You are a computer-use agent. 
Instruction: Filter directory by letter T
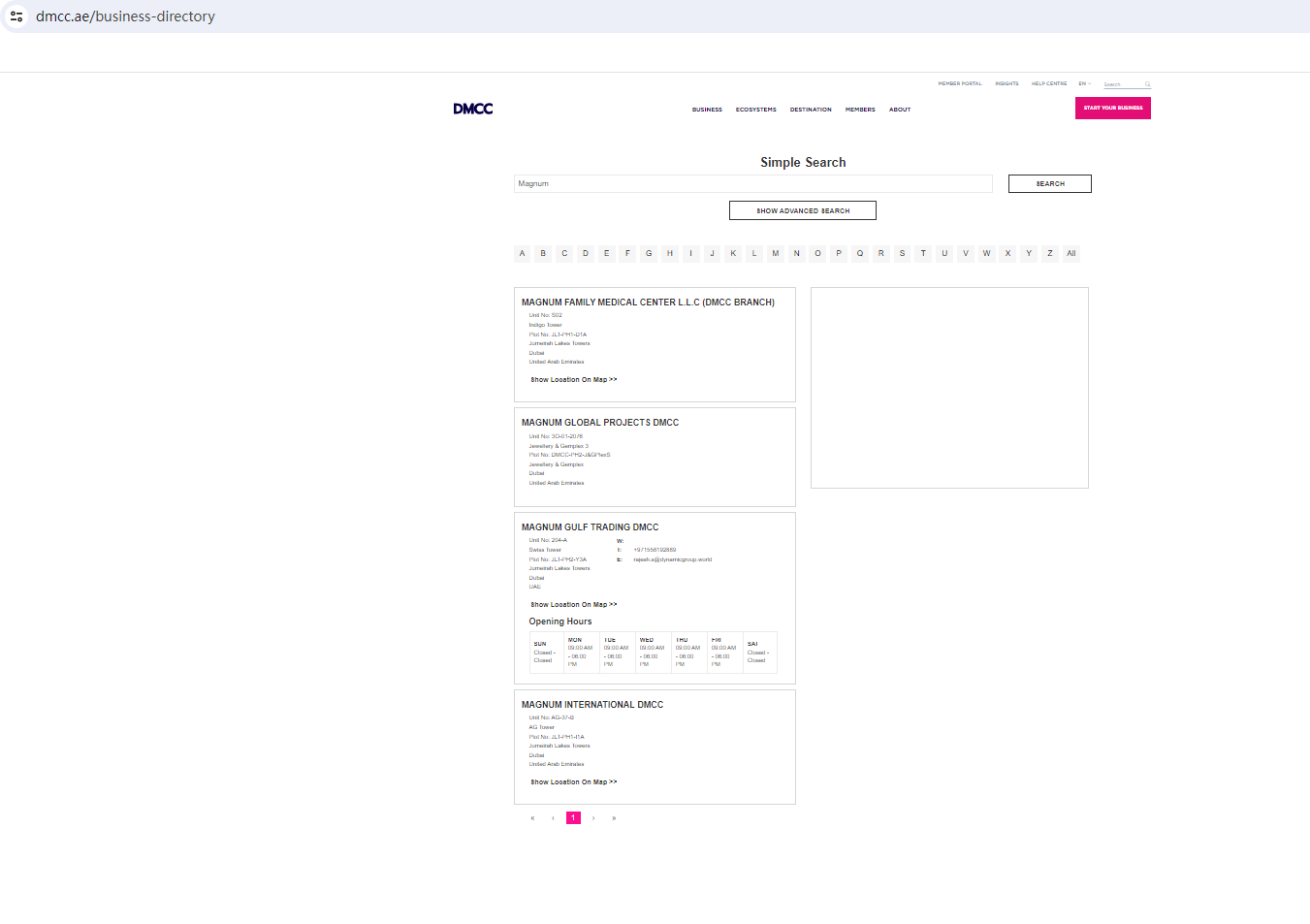923,254
